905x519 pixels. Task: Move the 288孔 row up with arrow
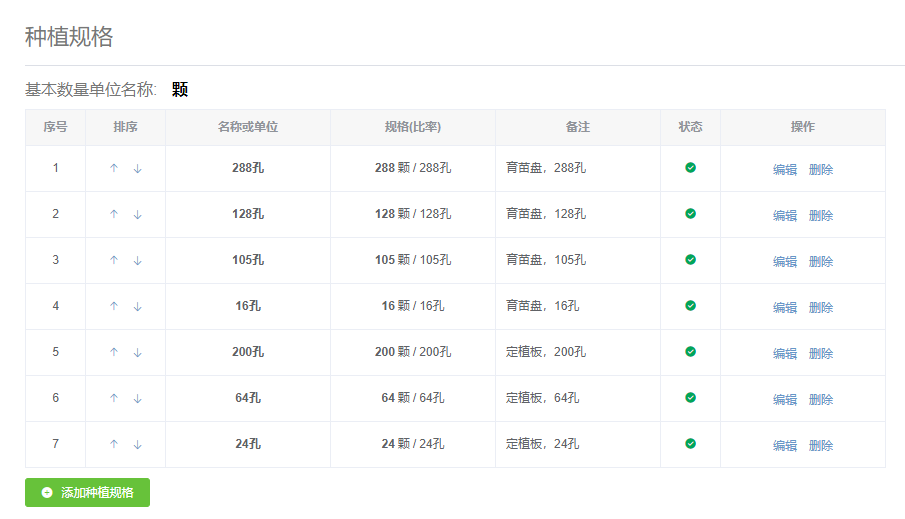coord(114,168)
